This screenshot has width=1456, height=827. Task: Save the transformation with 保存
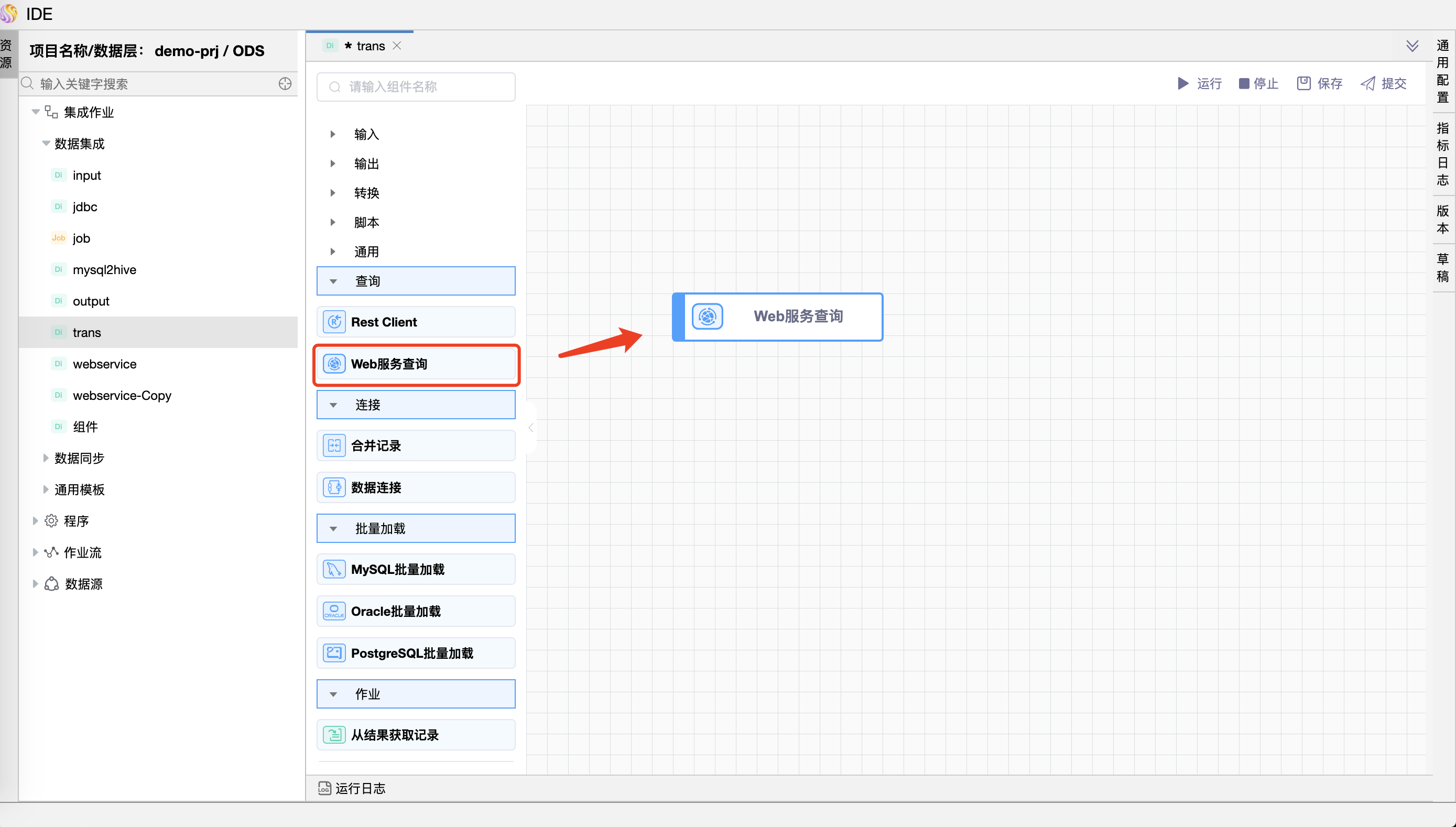click(x=1320, y=84)
